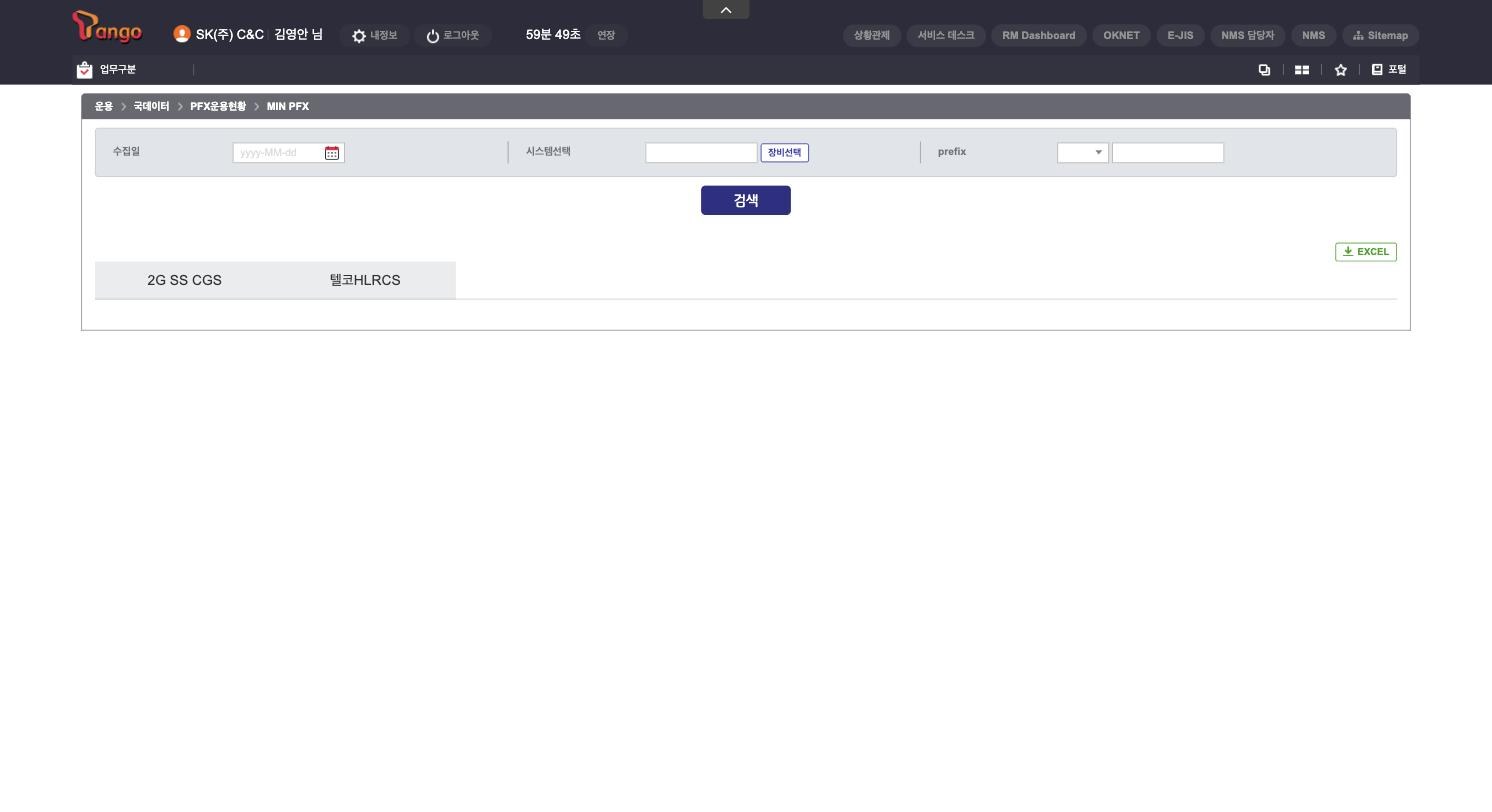Extend session with 연장 button

point(606,35)
